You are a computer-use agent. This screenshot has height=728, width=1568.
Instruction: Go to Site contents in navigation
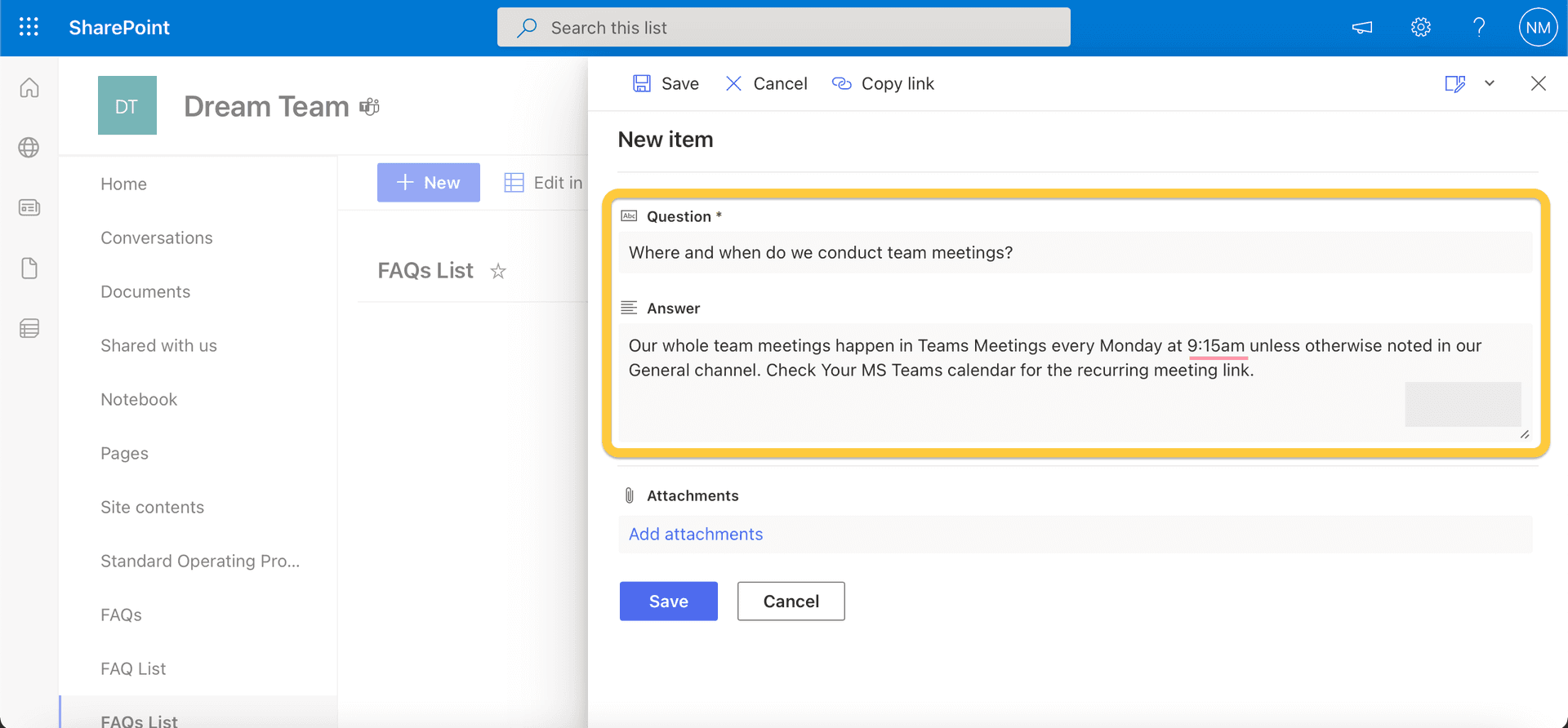pyautogui.click(x=152, y=507)
